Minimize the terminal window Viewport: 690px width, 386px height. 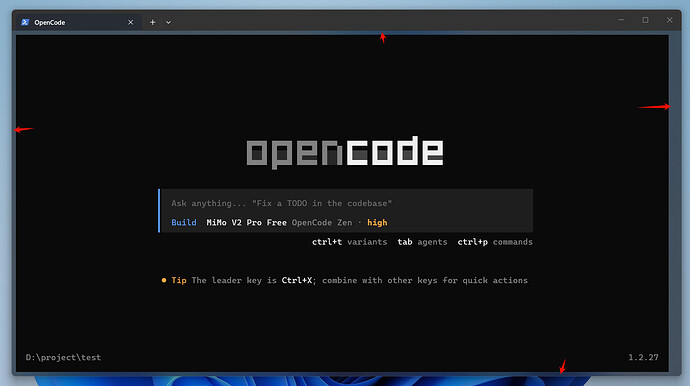[x=621, y=20]
